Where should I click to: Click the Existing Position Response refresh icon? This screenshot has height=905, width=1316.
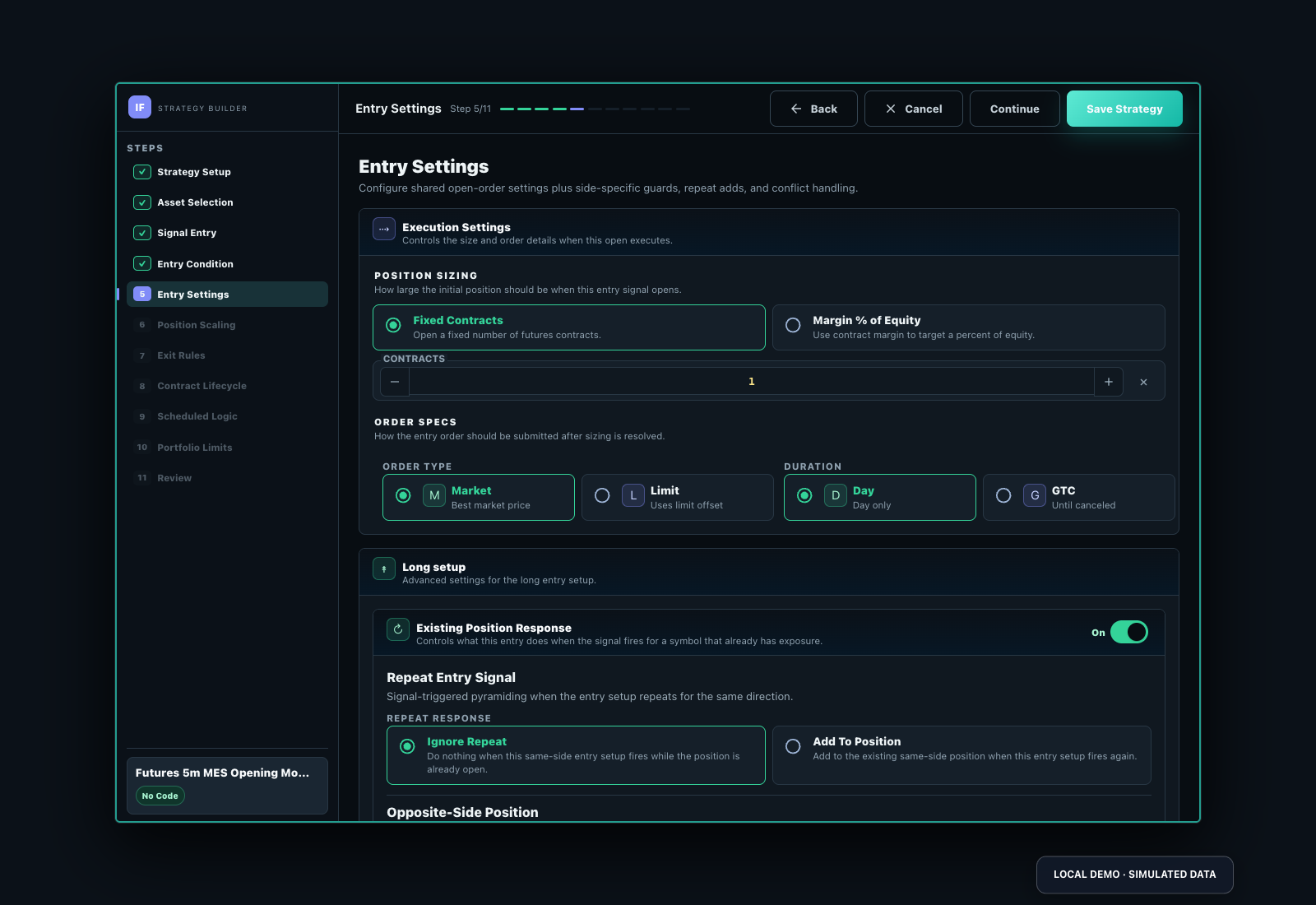pyautogui.click(x=398, y=629)
